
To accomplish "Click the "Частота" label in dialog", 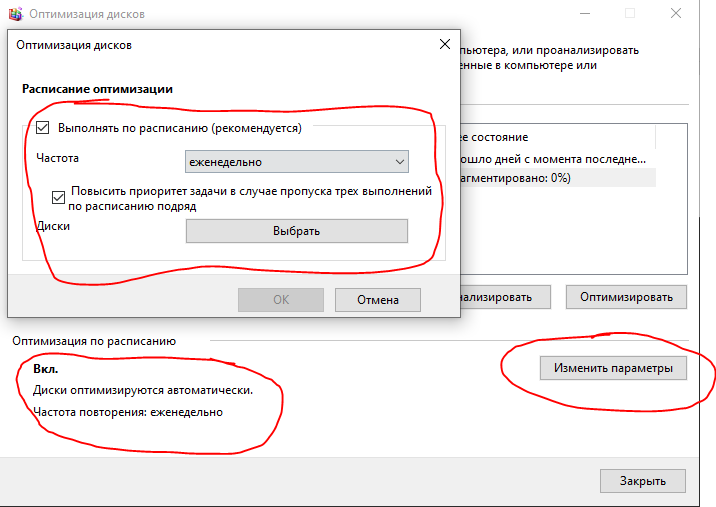I will pyautogui.click(x=58, y=158).
